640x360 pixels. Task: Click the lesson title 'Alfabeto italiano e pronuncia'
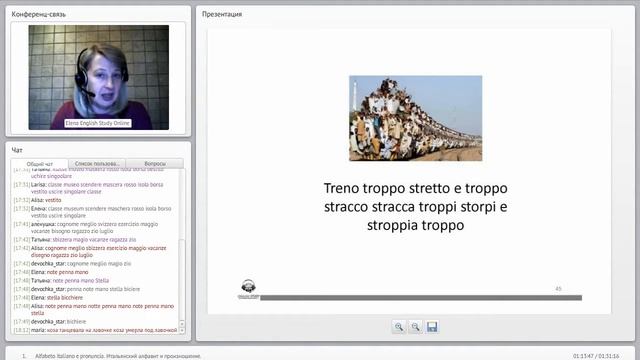tap(69, 356)
